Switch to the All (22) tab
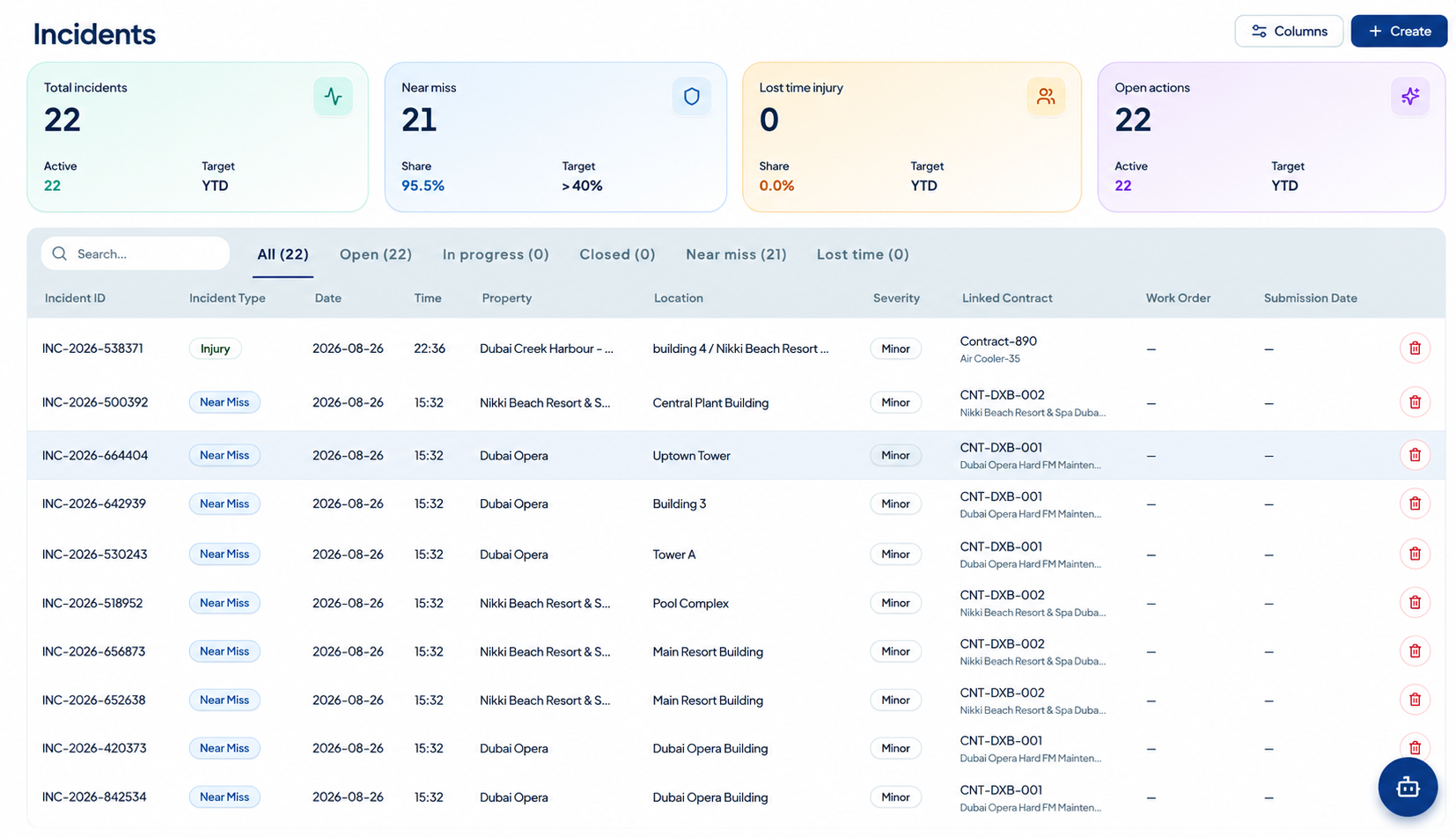Image resolution: width=1456 pixels, height=837 pixels. [283, 254]
